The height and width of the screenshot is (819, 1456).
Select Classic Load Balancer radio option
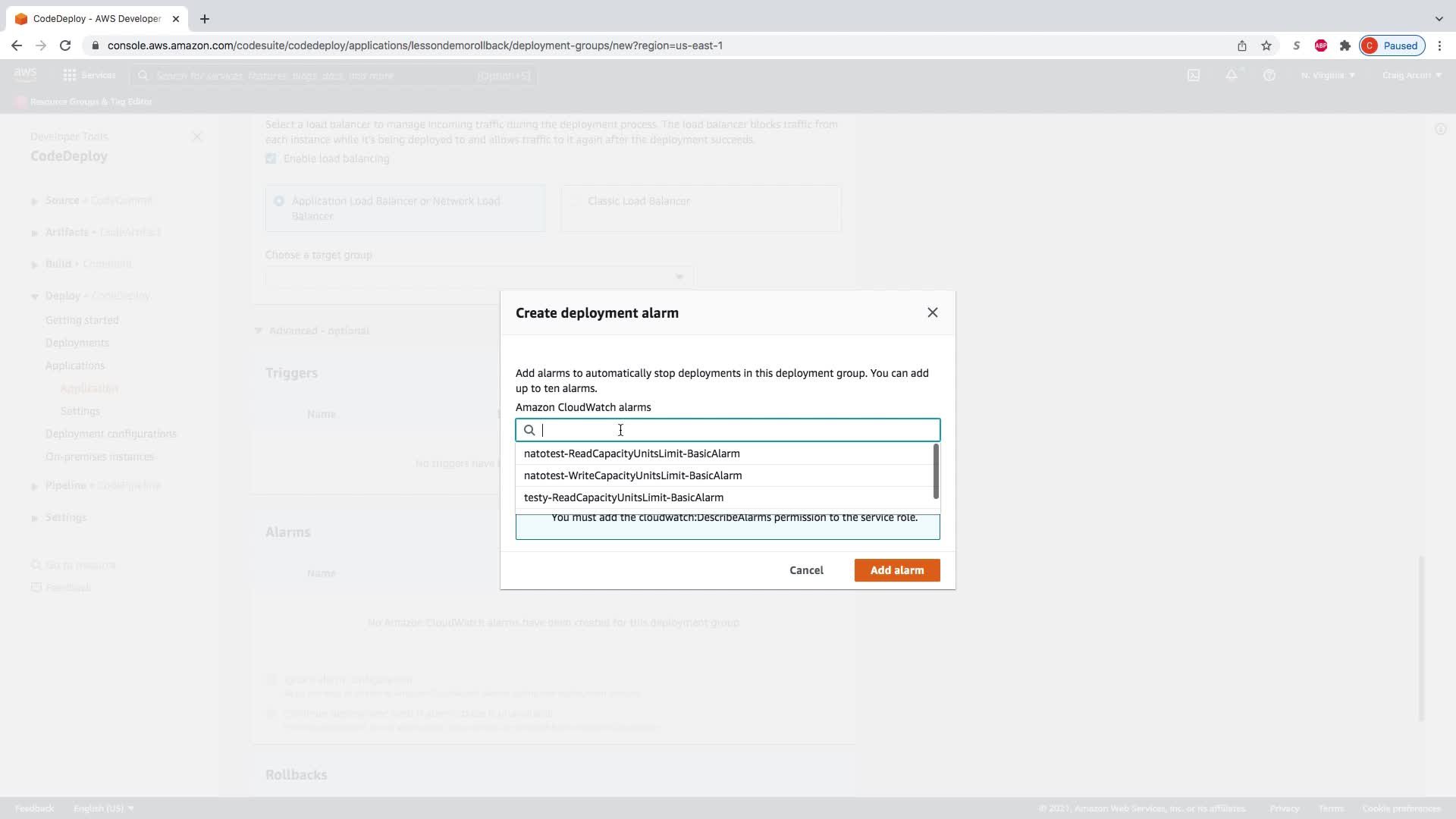tap(575, 201)
